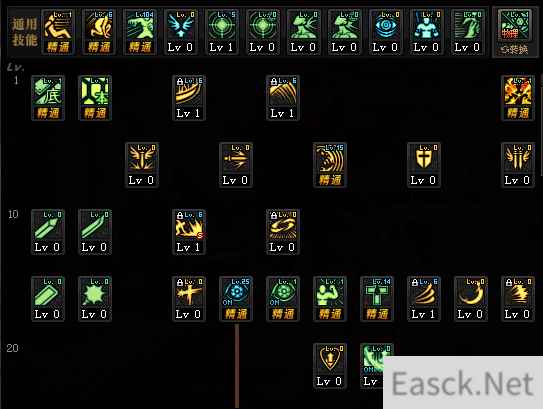This screenshot has width=543, height=409.
Task: Click the gold crescent moon Lv 0 skill
Action: [x=471, y=299]
